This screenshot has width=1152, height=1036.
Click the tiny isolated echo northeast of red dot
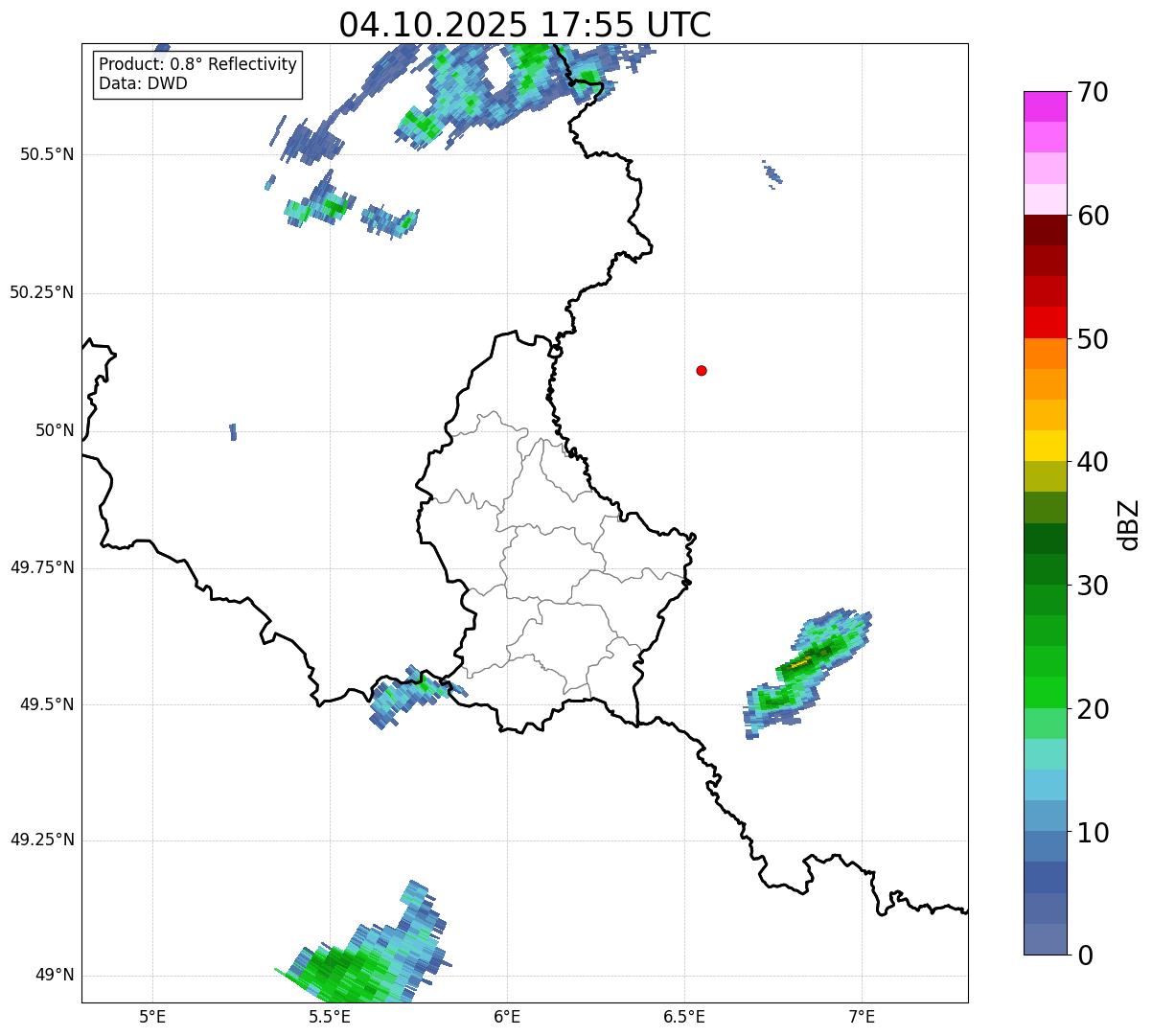click(772, 174)
